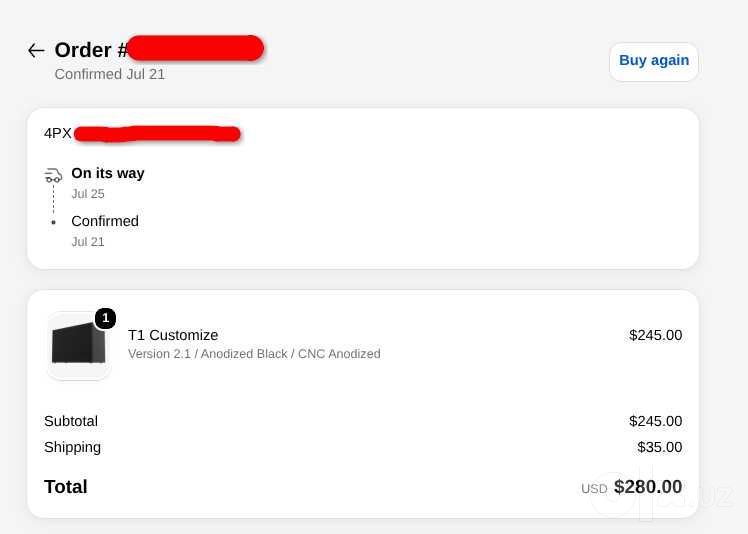Image resolution: width=748 pixels, height=534 pixels.
Task: Click the Shipping label
Action: pos(73,447)
